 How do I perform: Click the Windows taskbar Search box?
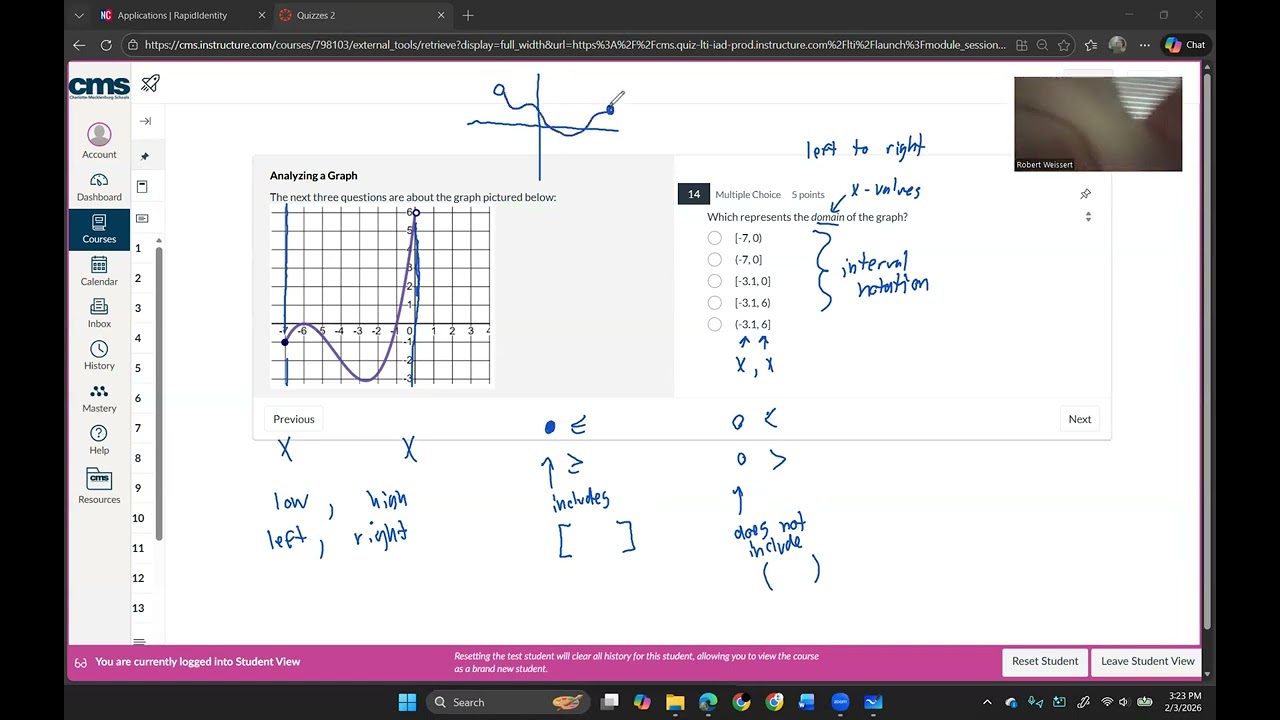tap(510, 702)
